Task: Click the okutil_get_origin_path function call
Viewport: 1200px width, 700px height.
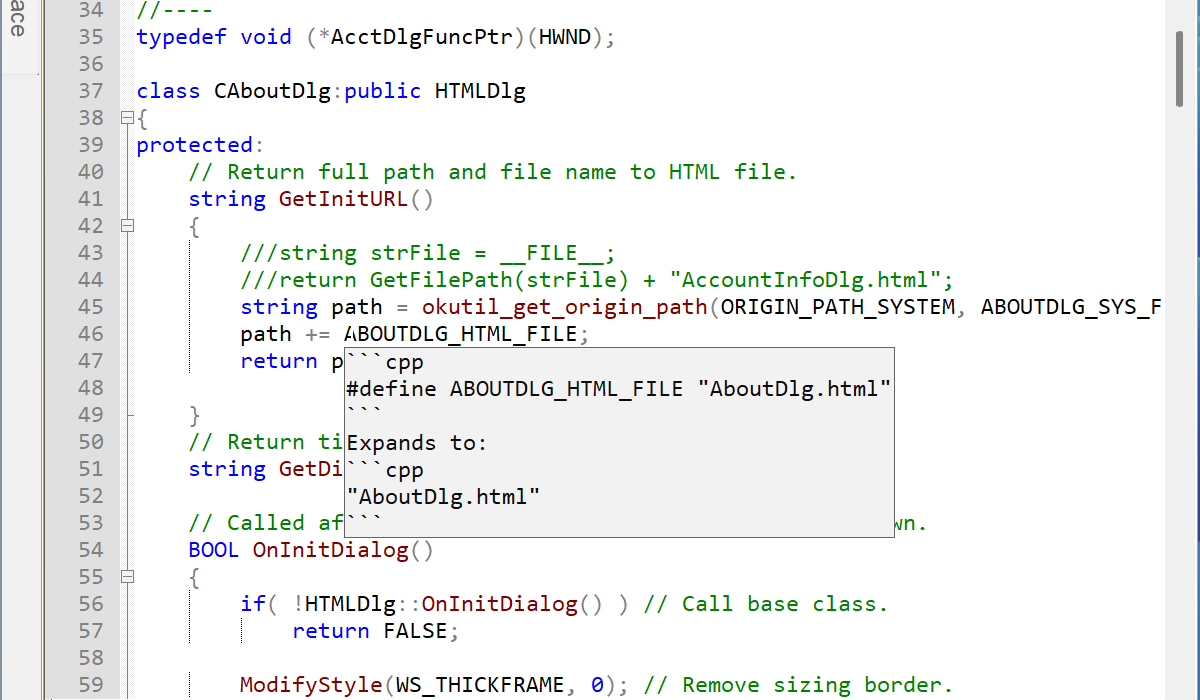Action: tap(564, 307)
